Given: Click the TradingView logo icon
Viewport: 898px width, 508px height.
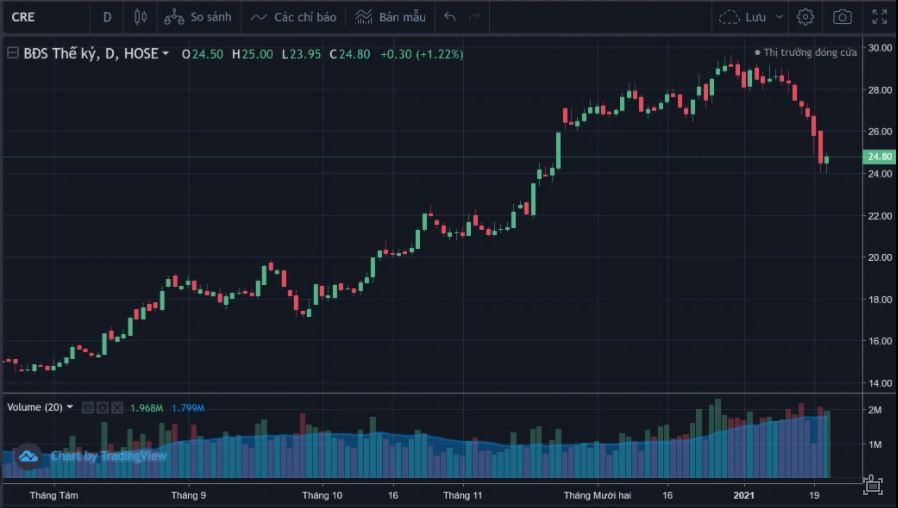Looking at the screenshot, I should tap(28, 456).
